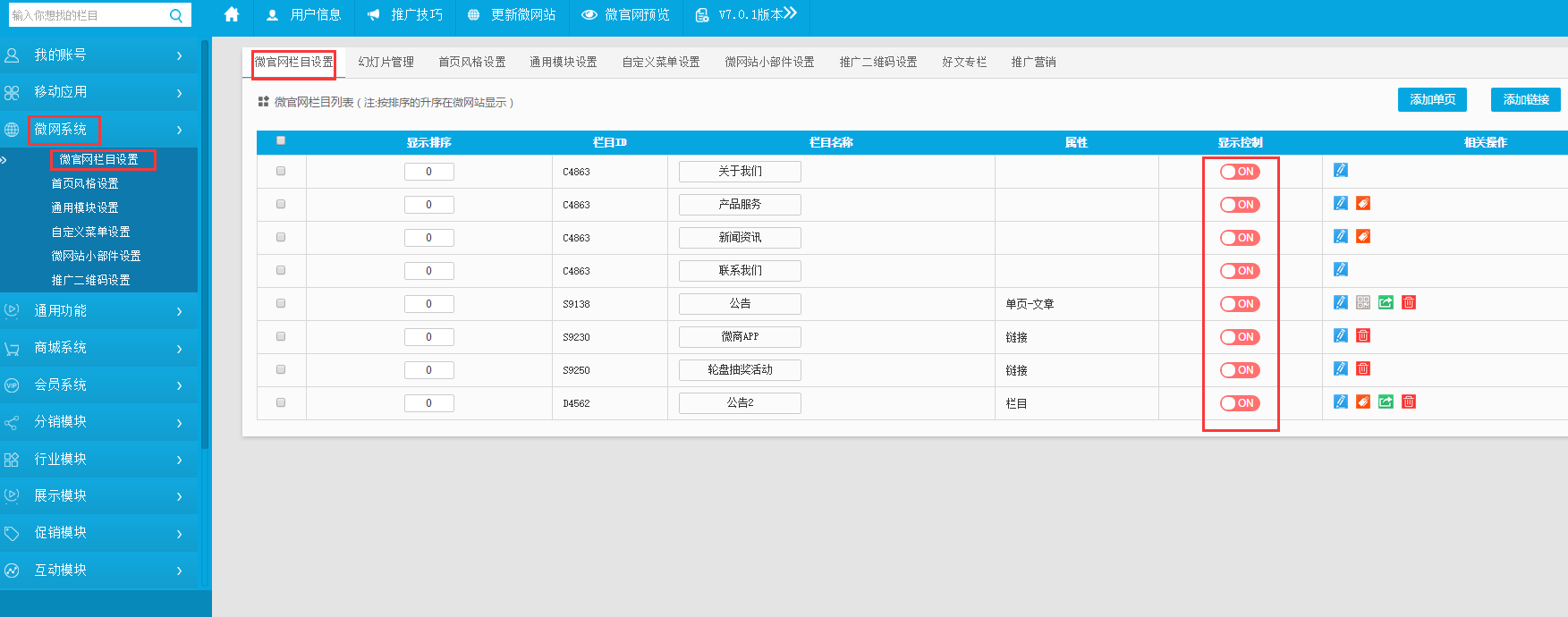This screenshot has width=1568, height=617.
Task: Open QR code icon for 公告 row
Action: pos(1362,302)
